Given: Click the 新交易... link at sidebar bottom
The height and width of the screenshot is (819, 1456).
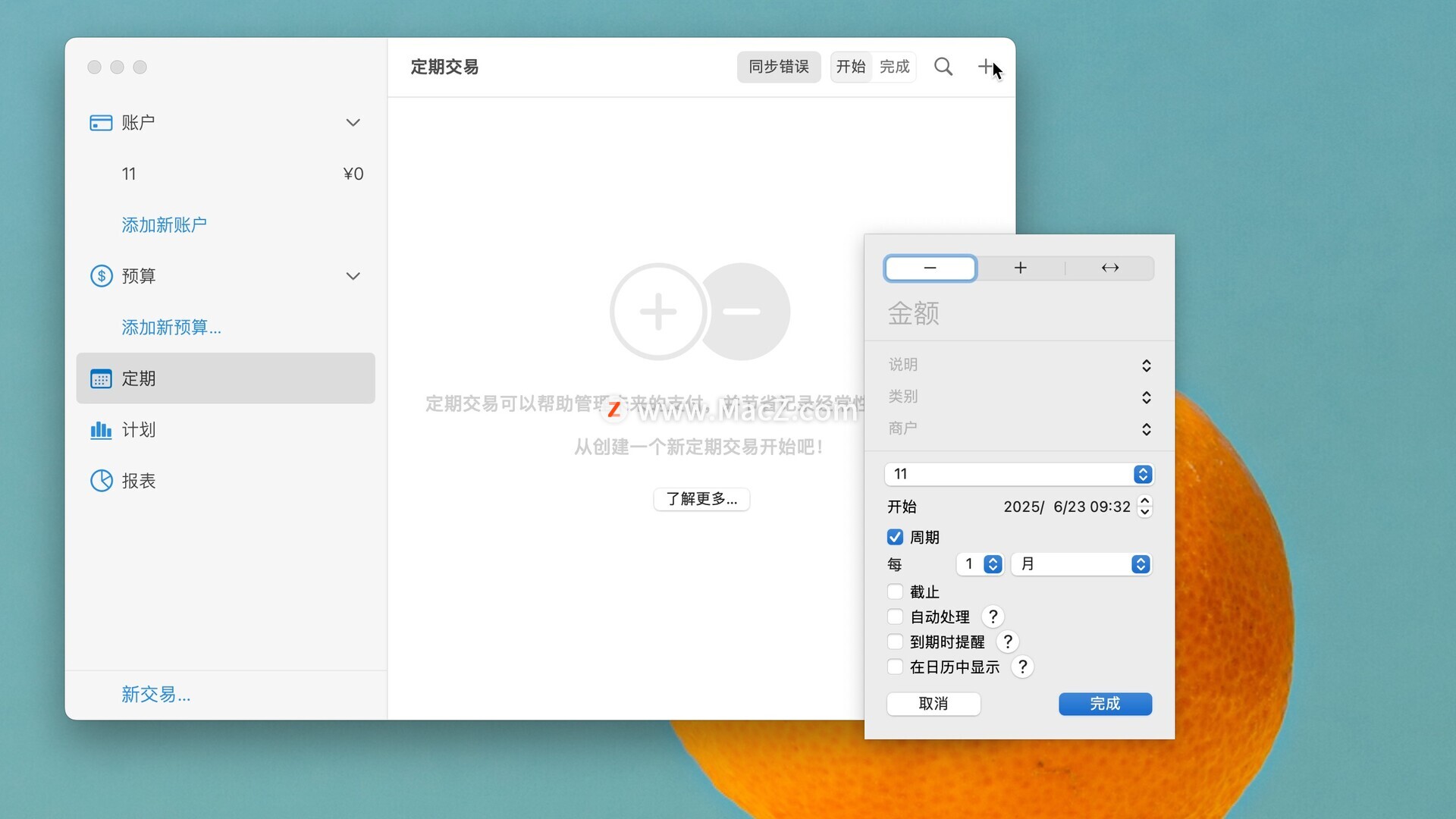Looking at the screenshot, I should [x=156, y=695].
